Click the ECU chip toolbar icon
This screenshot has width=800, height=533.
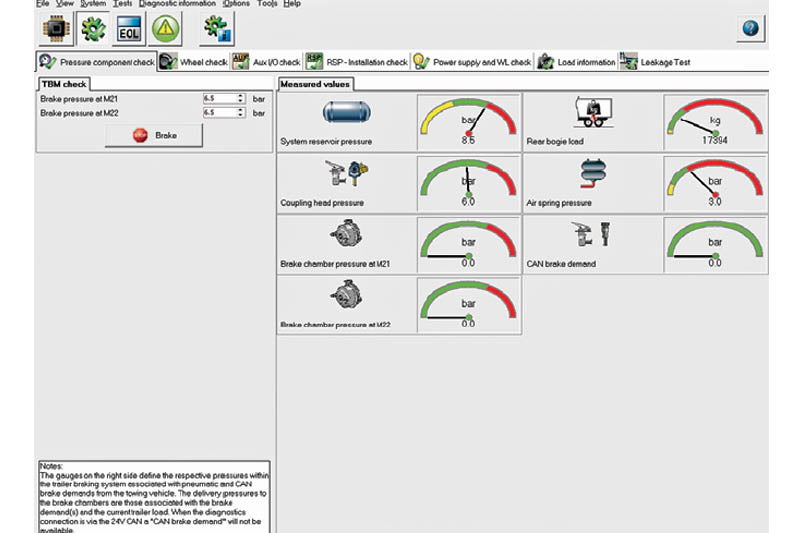click(53, 29)
